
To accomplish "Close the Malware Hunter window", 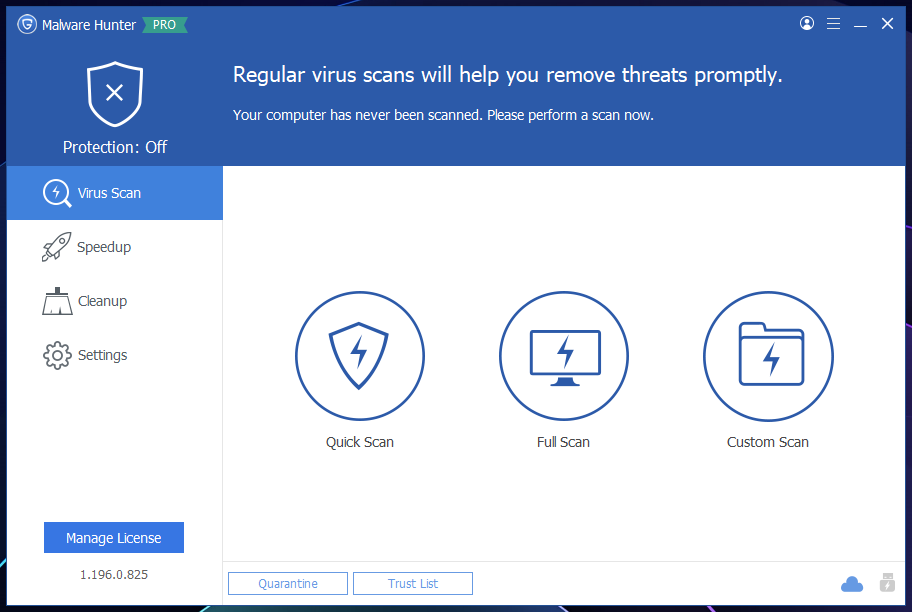I will [x=887, y=23].
